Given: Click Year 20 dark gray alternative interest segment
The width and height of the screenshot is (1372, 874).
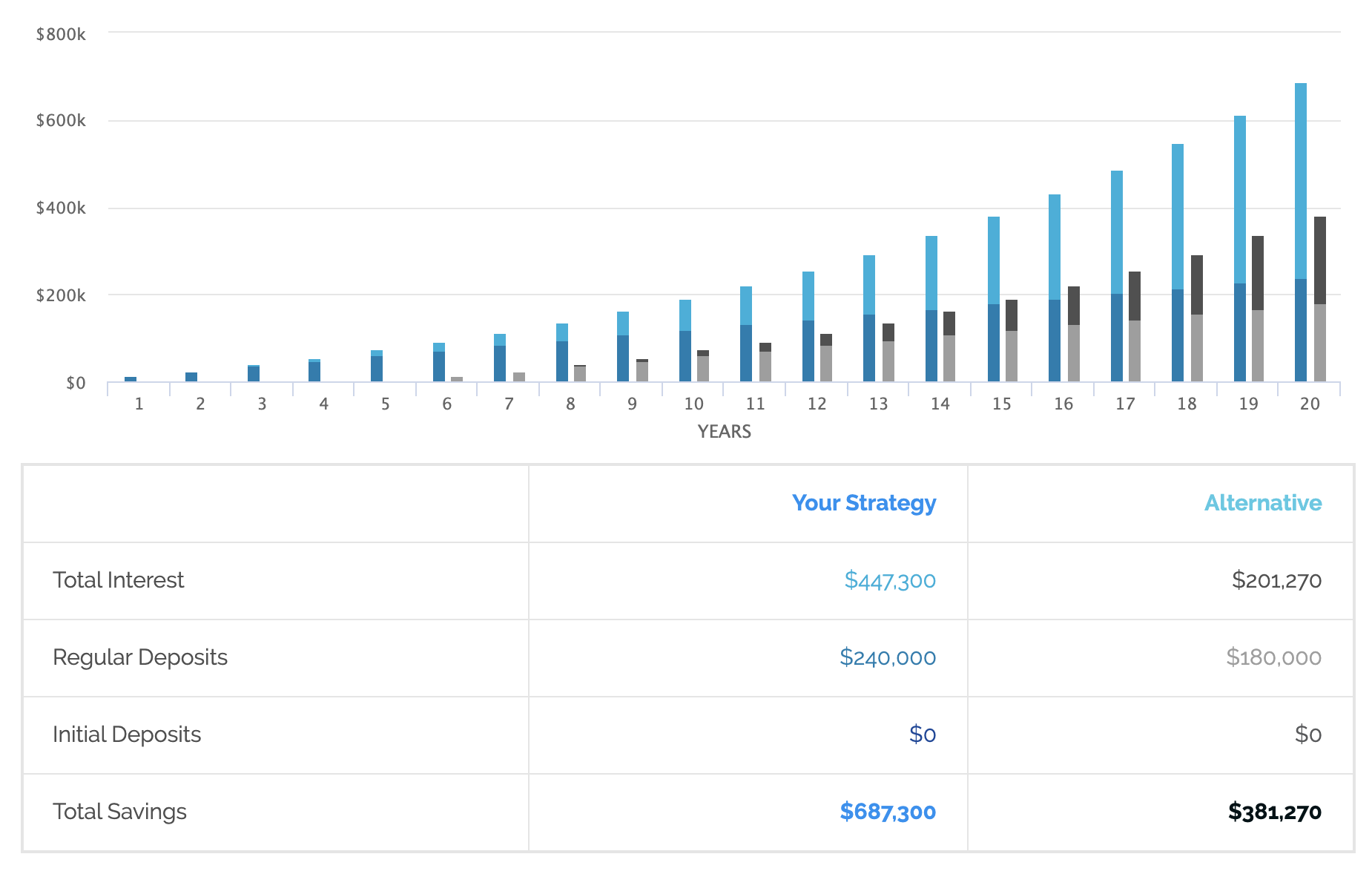Looking at the screenshot, I should pyautogui.click(x=1320, y=260).
